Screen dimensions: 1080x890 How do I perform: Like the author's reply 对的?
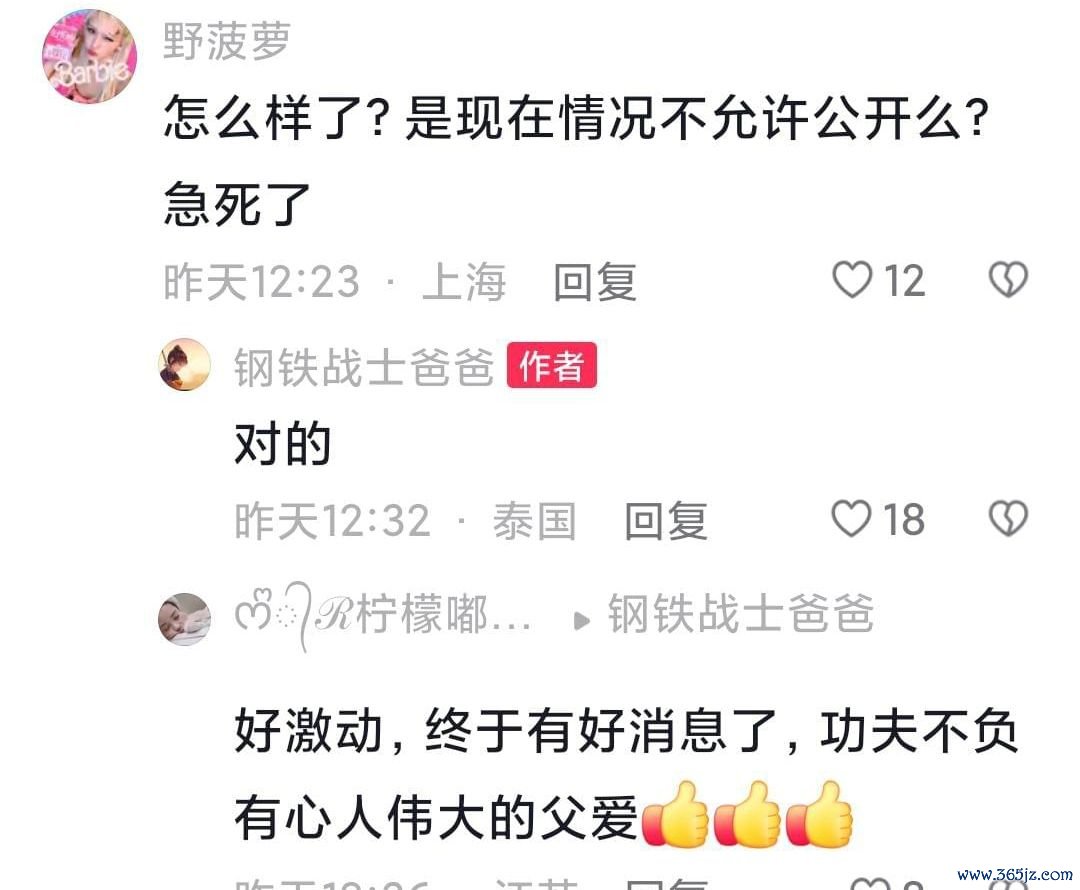[x=851, y=519]
